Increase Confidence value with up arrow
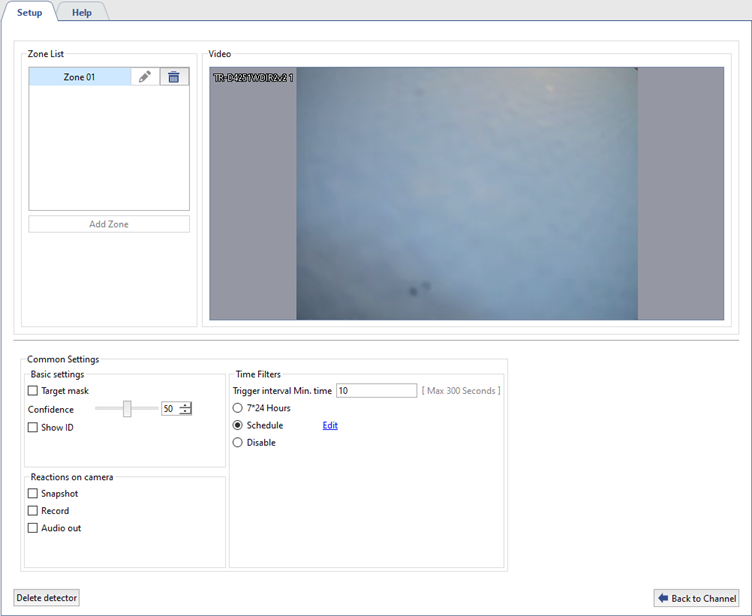Image resolution: width=752 pixels, height=616 pixels. point(185,405)
